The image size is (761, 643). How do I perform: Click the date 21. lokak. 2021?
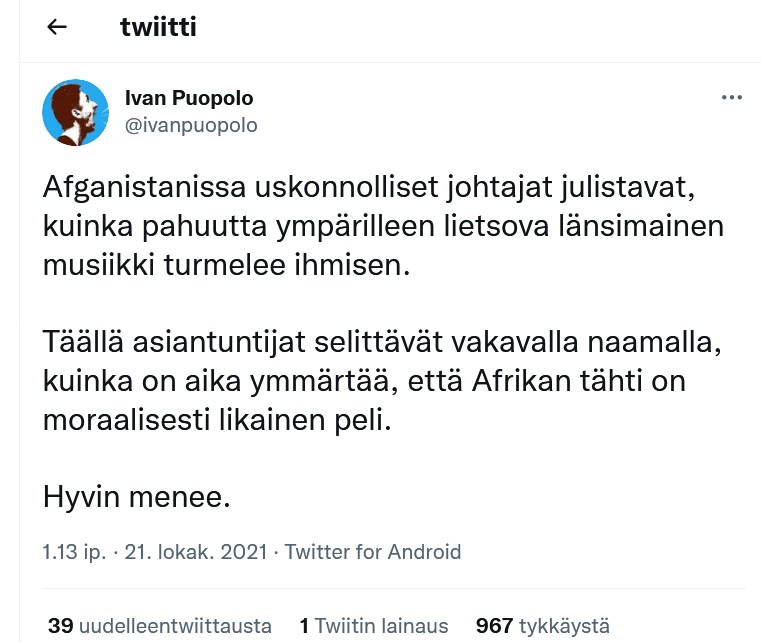point(197,551)
